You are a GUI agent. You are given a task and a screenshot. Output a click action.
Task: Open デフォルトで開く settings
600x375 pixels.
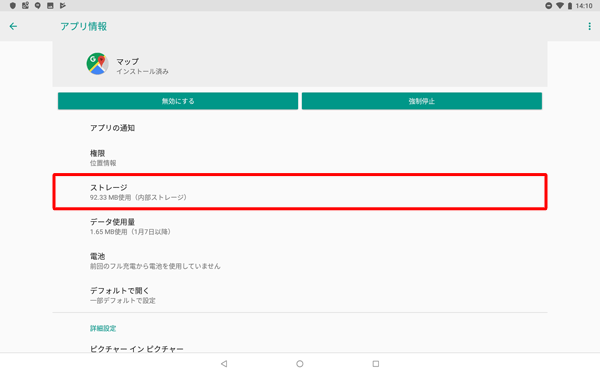coord(300,295)
